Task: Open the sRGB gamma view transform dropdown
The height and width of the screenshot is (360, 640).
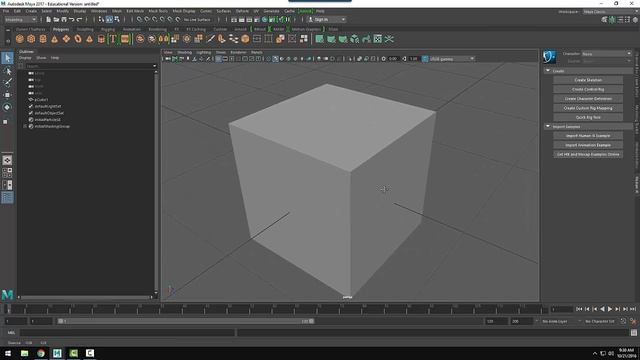Action: [452, 59]
